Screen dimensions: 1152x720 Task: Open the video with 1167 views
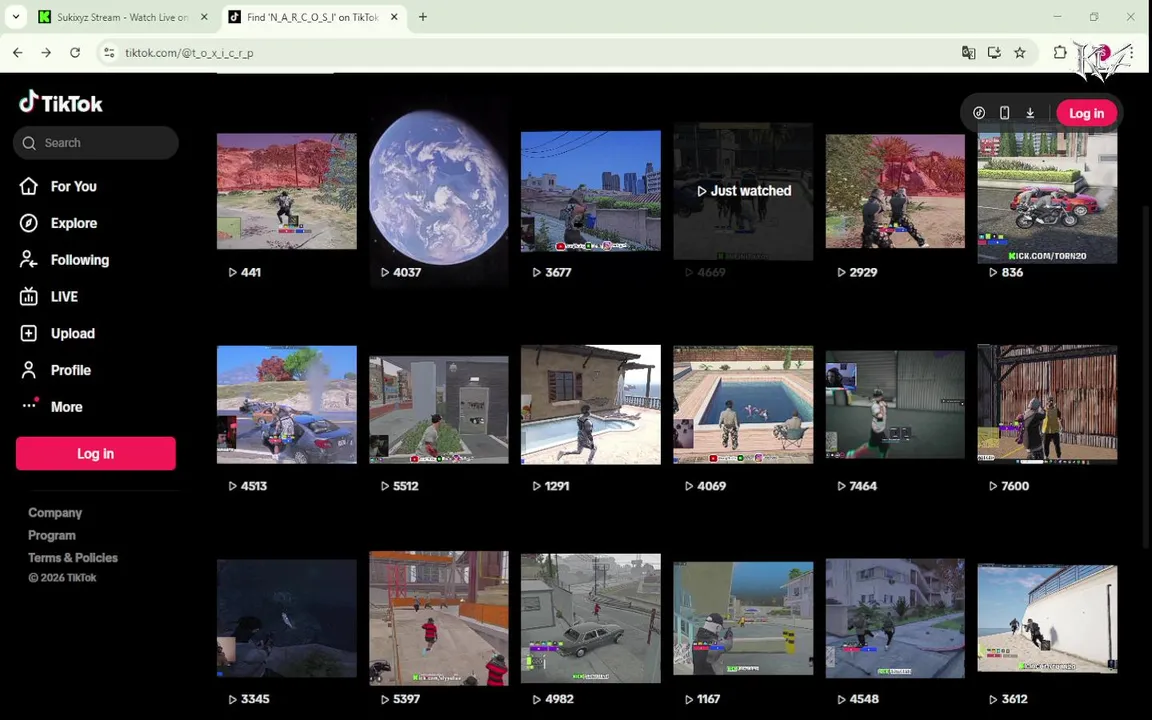tap(743, 618)
